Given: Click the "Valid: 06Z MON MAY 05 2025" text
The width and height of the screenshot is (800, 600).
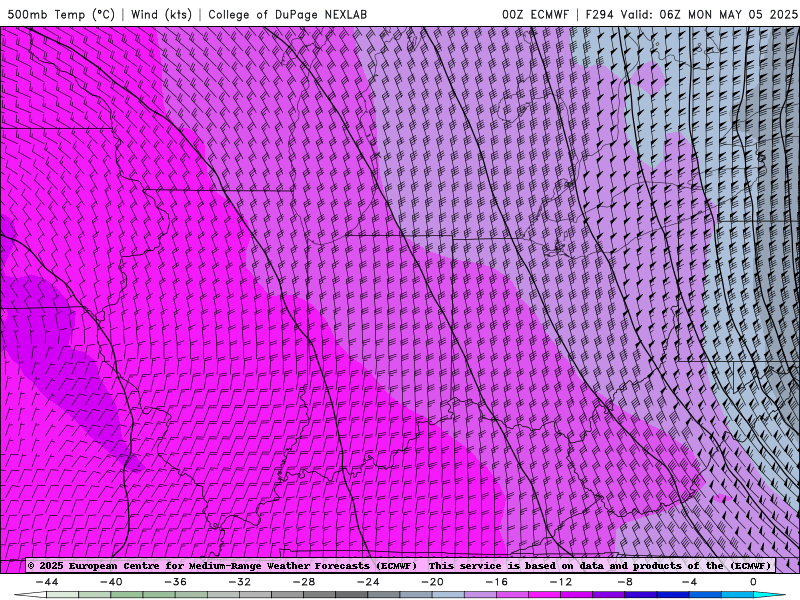Looking at the screenshot, I should click(x=709, y=14).
